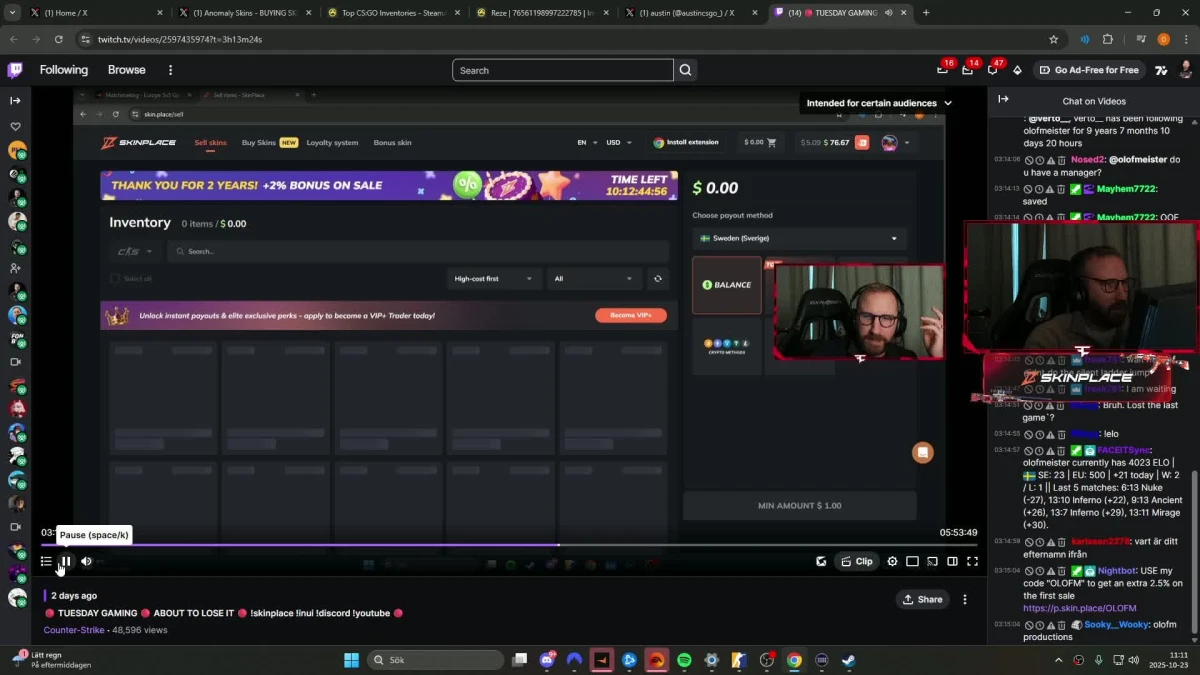Viewport: 1200px width, 675px height.
Task: Mute the video volume
Action: (86, 562)
